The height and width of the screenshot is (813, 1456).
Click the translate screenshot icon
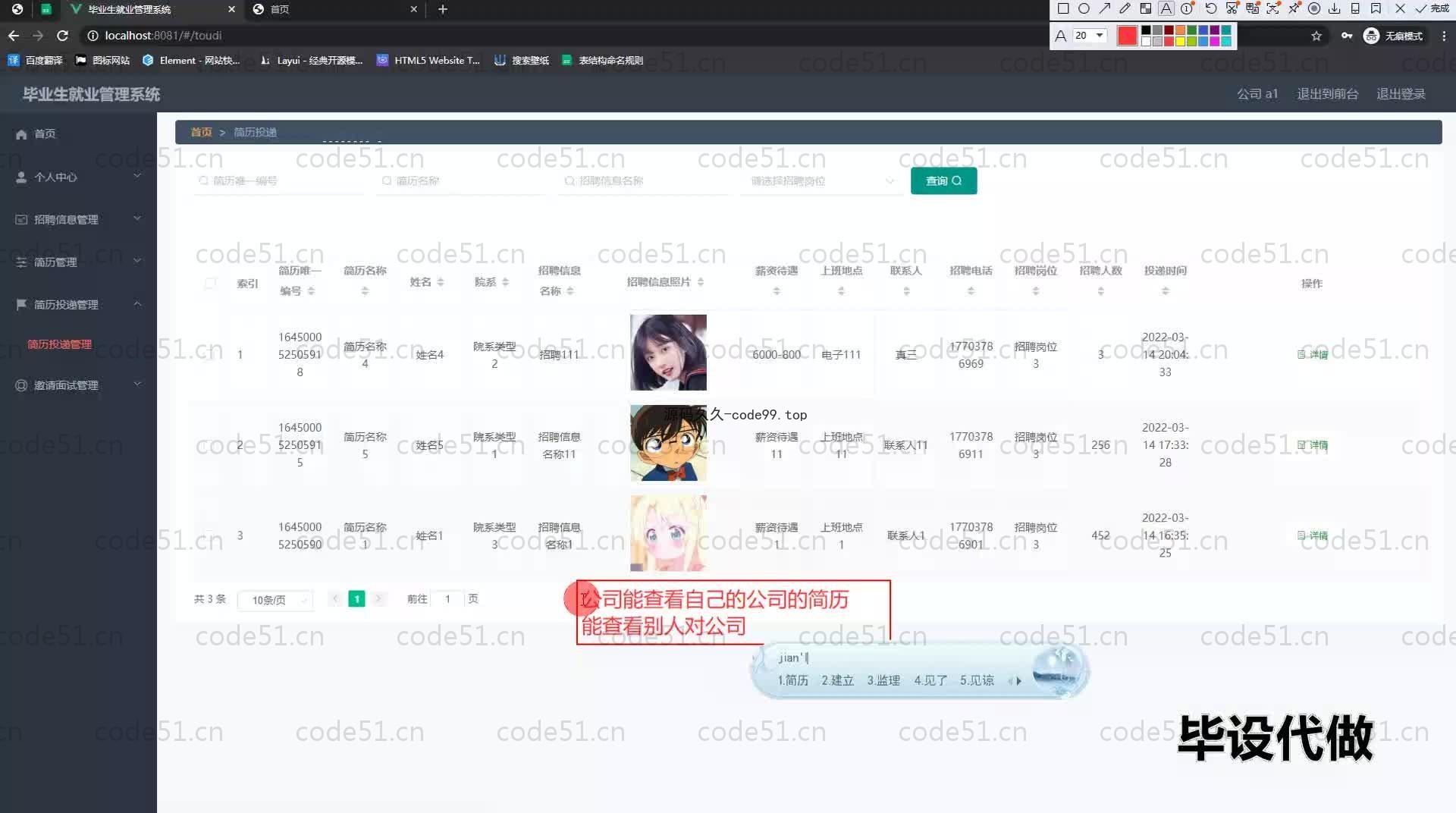click(1253, 9)
